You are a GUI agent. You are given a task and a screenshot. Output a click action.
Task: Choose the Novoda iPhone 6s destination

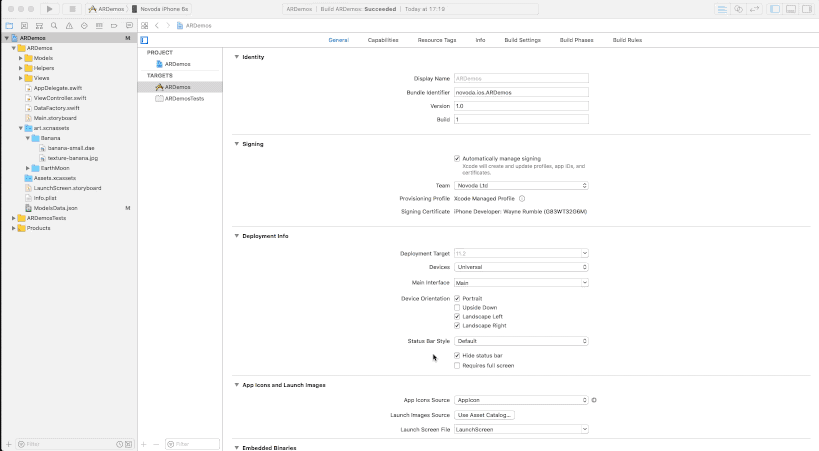point(160,9)
